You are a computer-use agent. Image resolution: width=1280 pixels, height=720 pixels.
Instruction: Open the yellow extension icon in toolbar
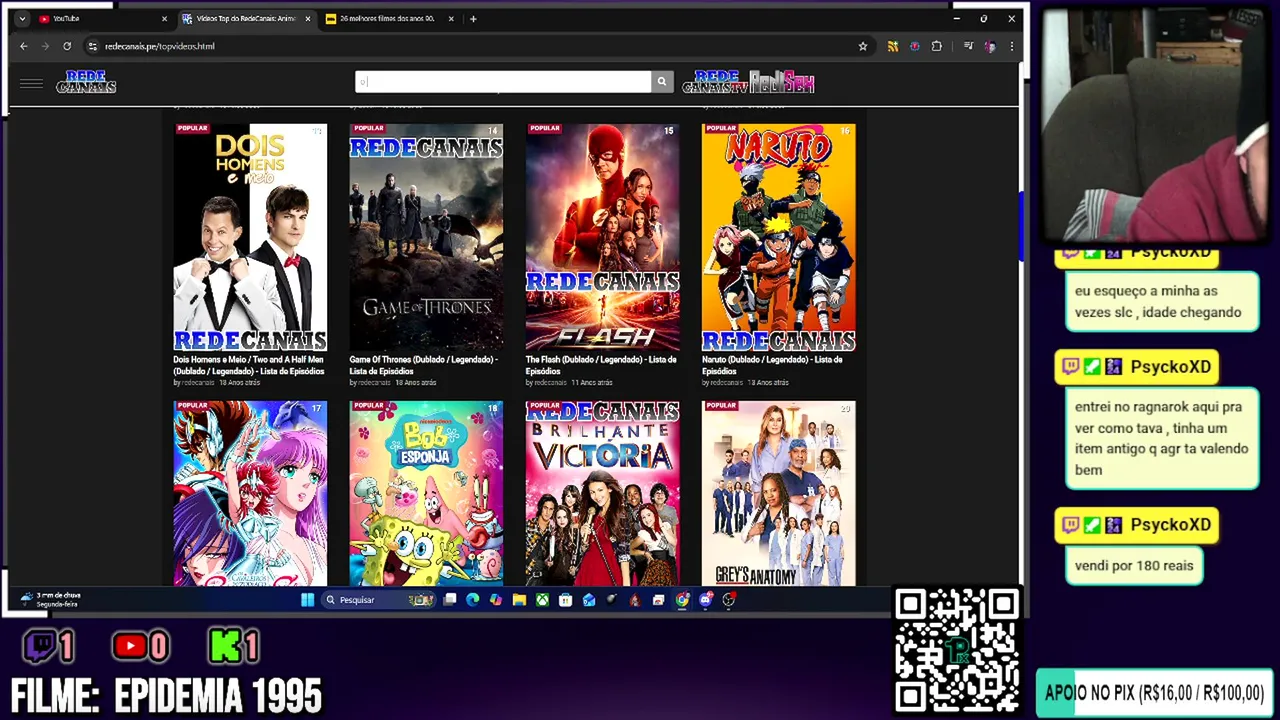pyautogui.click(x=893, y=46)
